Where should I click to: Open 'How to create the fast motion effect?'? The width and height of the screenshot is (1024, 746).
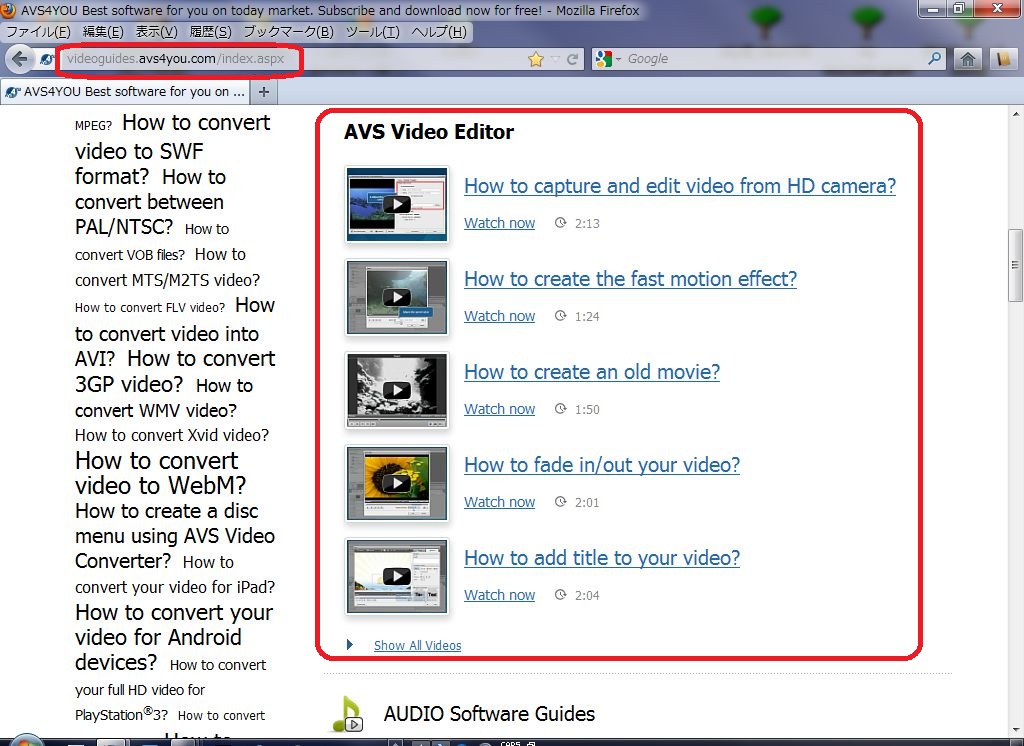[630, 279]
